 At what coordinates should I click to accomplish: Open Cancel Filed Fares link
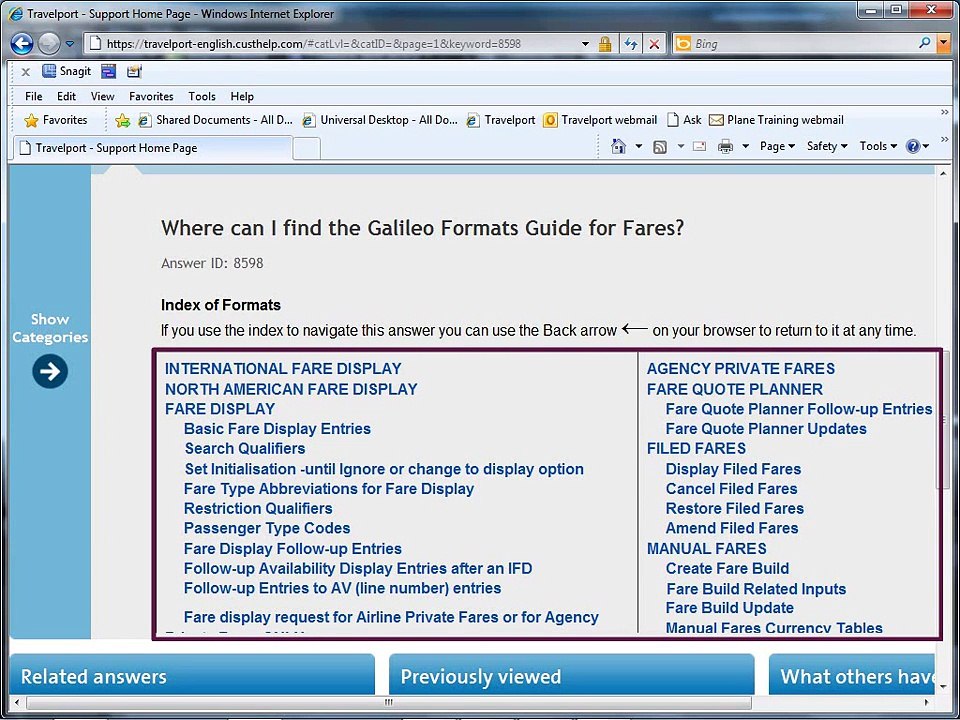click(x=732, y=489)
